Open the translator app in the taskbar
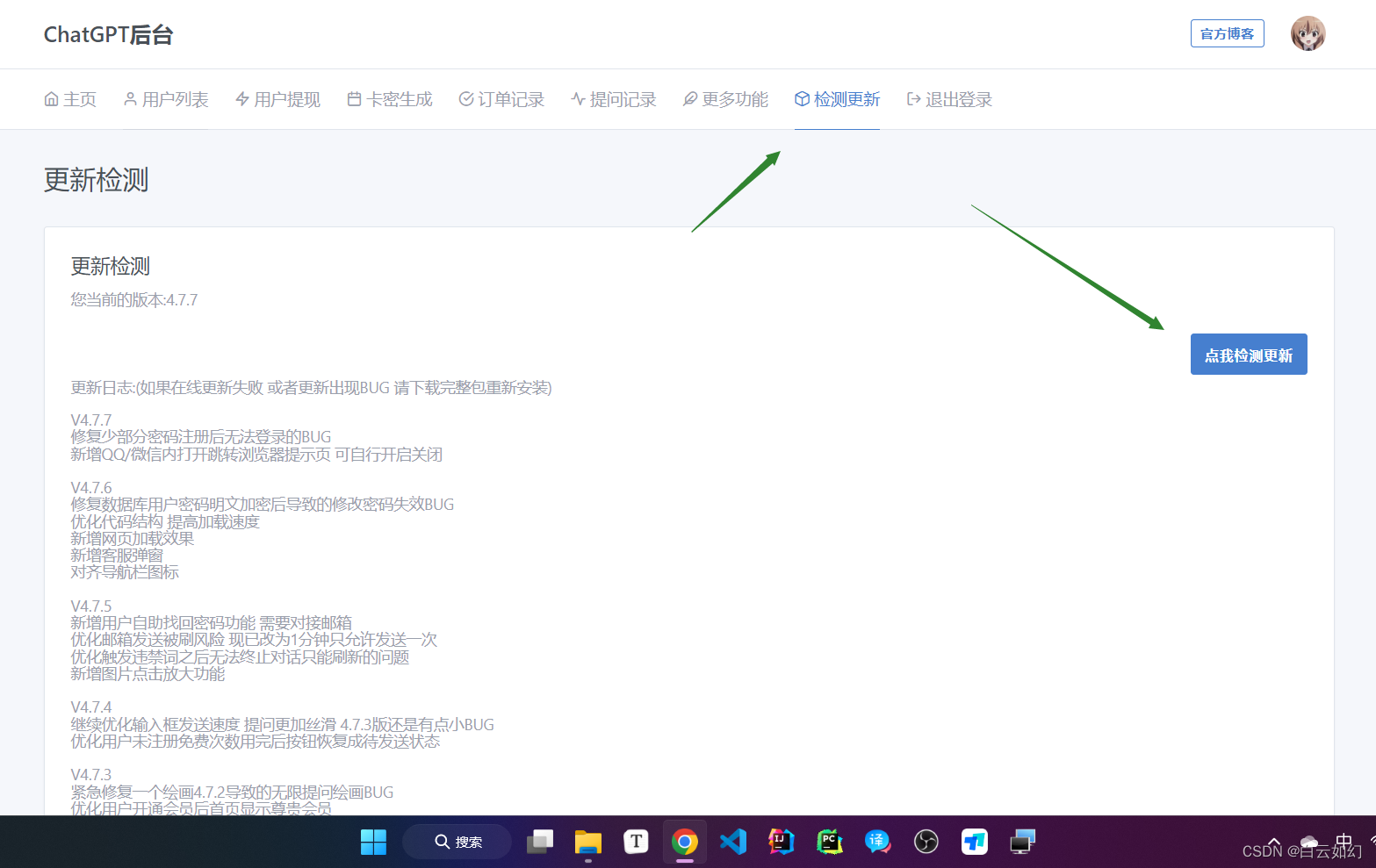 (877, 842)
